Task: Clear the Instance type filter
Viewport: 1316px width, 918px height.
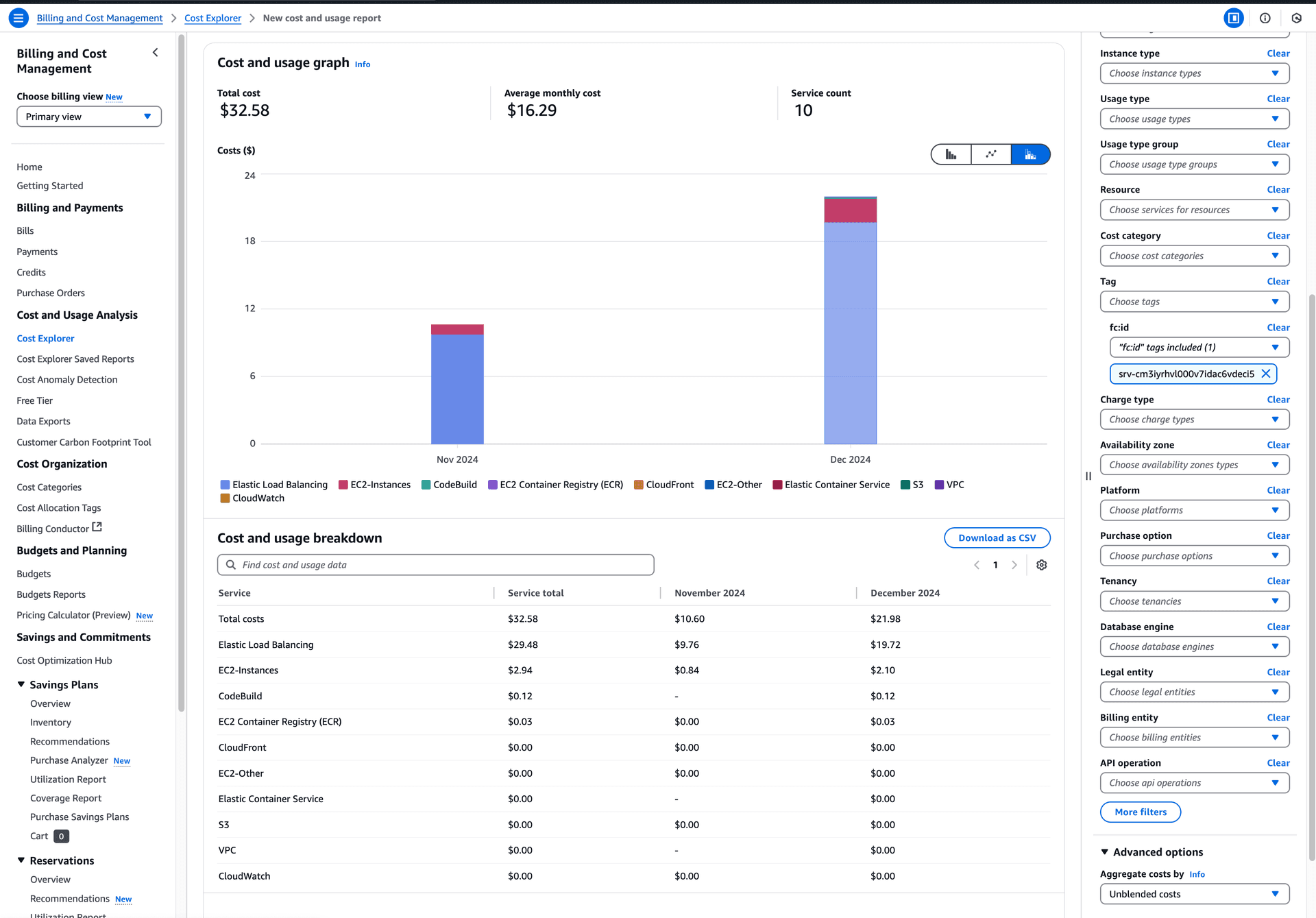Action: (1278, 53)
